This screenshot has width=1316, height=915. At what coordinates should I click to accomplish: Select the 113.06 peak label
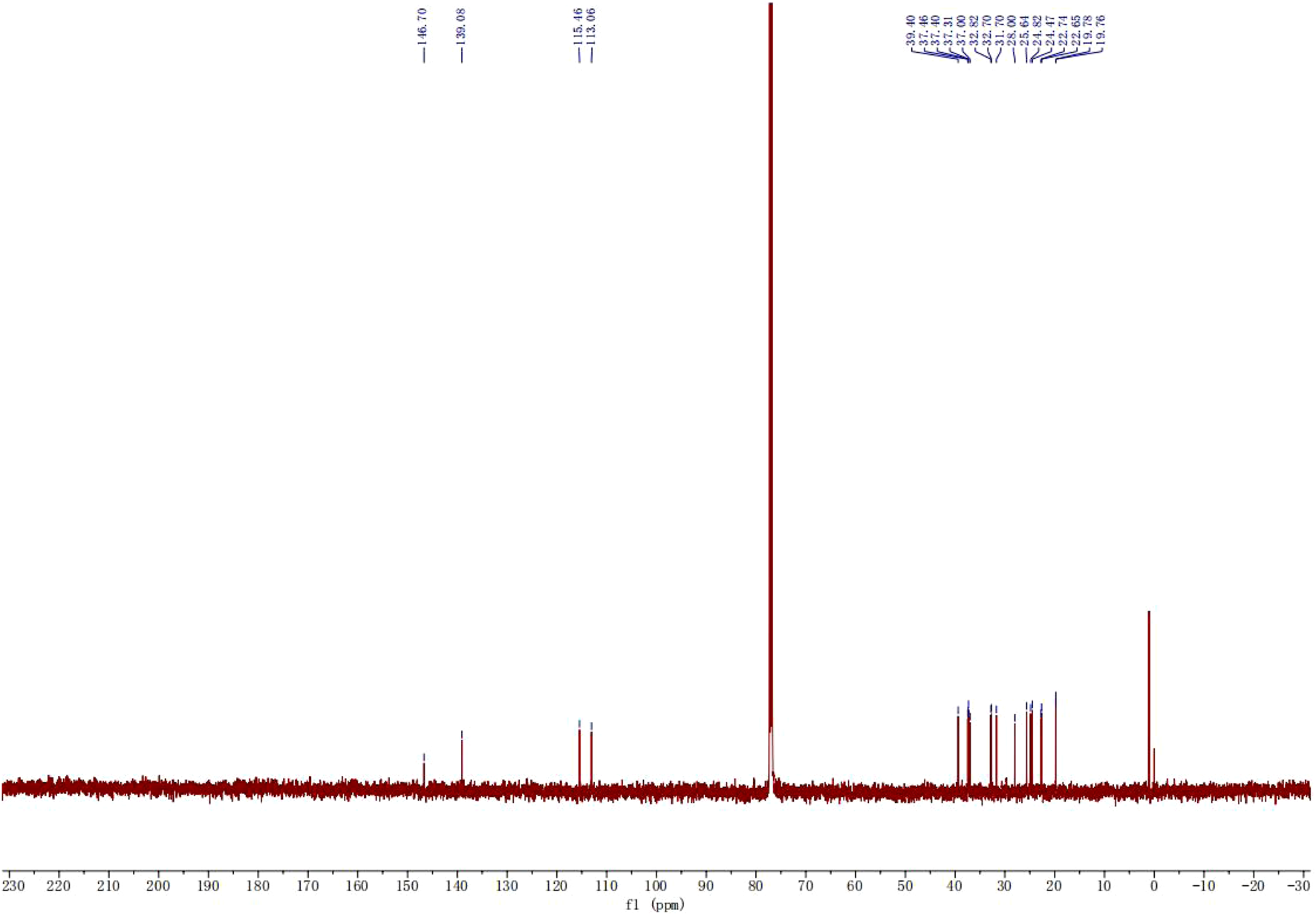591,25
